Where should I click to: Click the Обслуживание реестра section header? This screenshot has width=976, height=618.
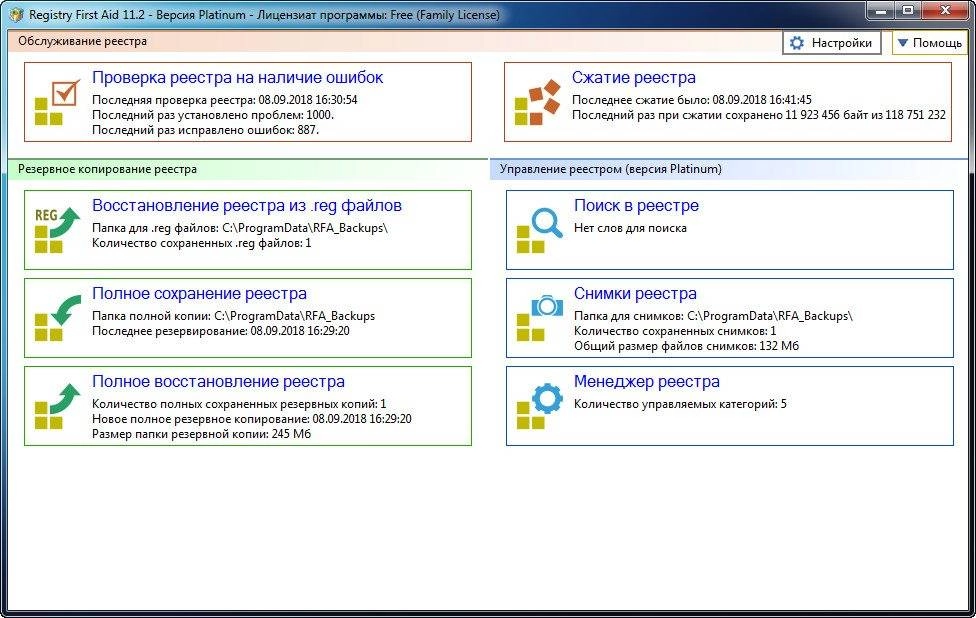[82, 41]
